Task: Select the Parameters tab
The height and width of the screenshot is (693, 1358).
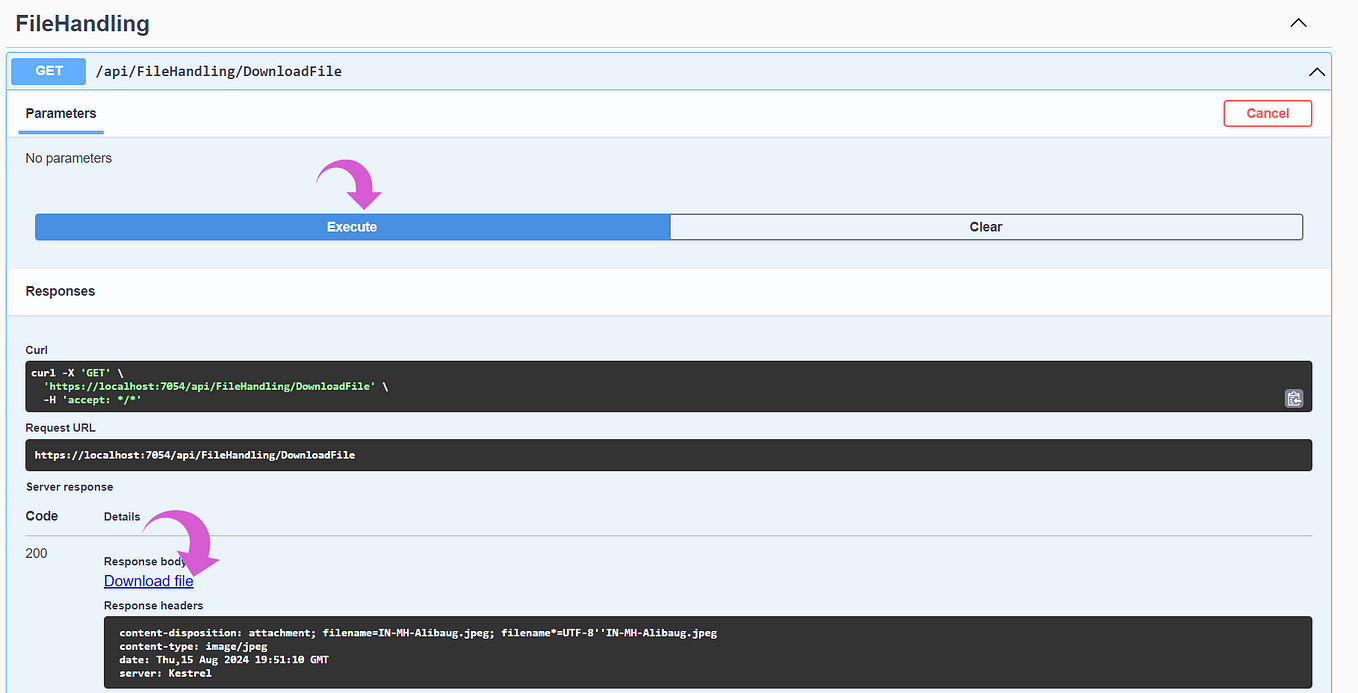Action: (x=60, y=113)
